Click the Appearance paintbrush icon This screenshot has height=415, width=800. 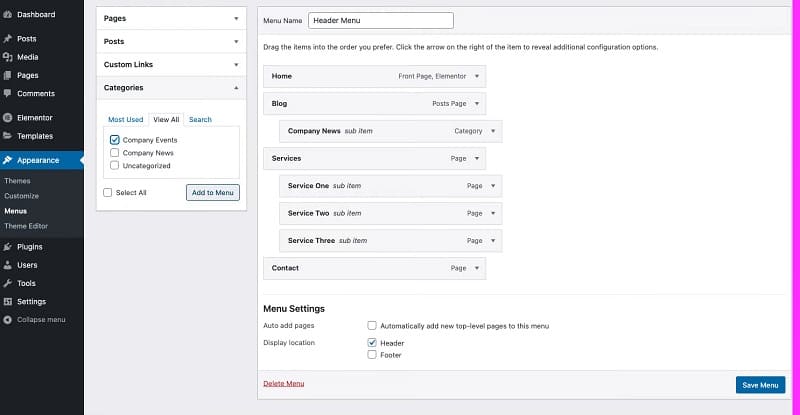(7, 160)
